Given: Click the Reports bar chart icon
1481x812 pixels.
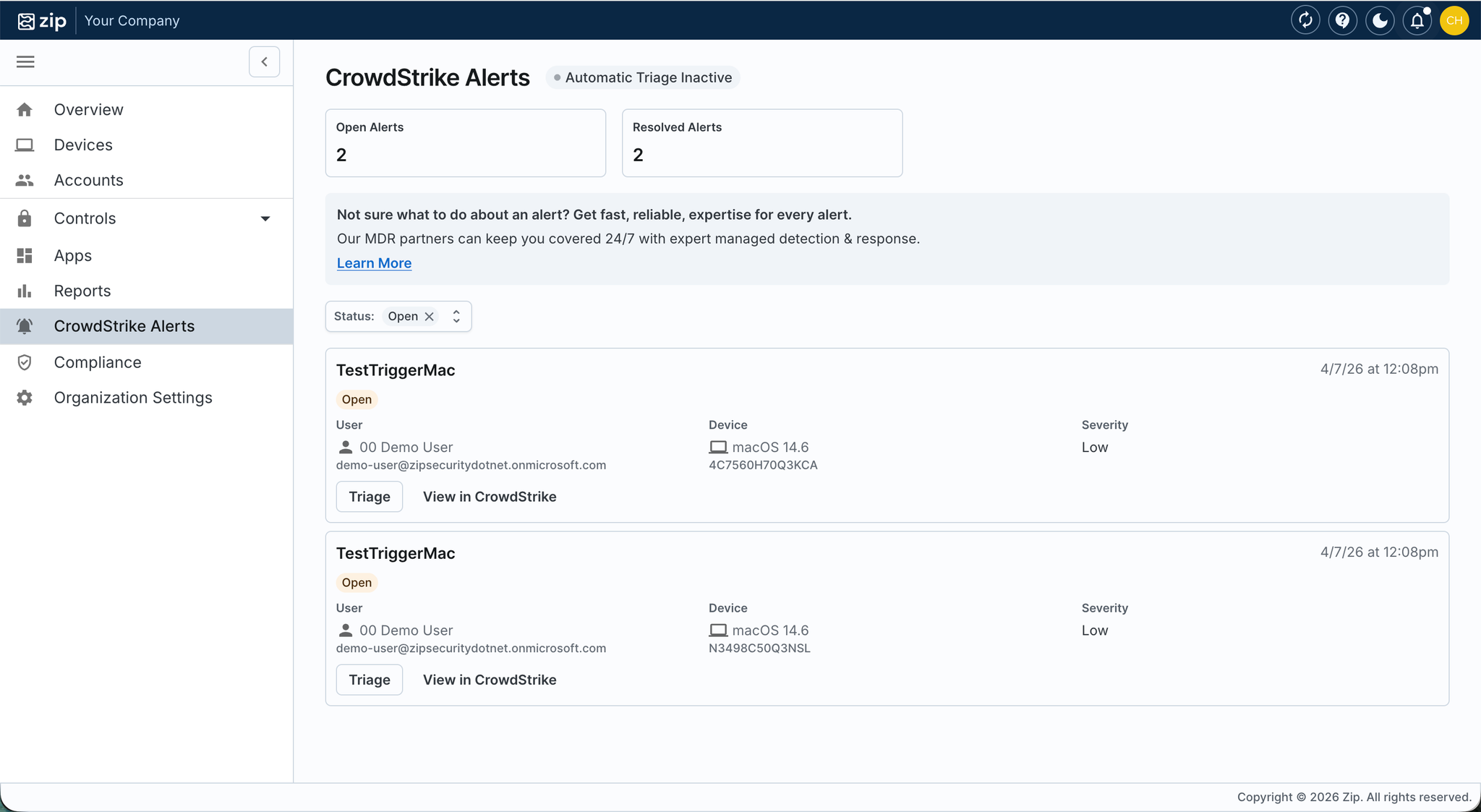Looking at the screenshot, I should pyautogui.click(x=25, y=291).
